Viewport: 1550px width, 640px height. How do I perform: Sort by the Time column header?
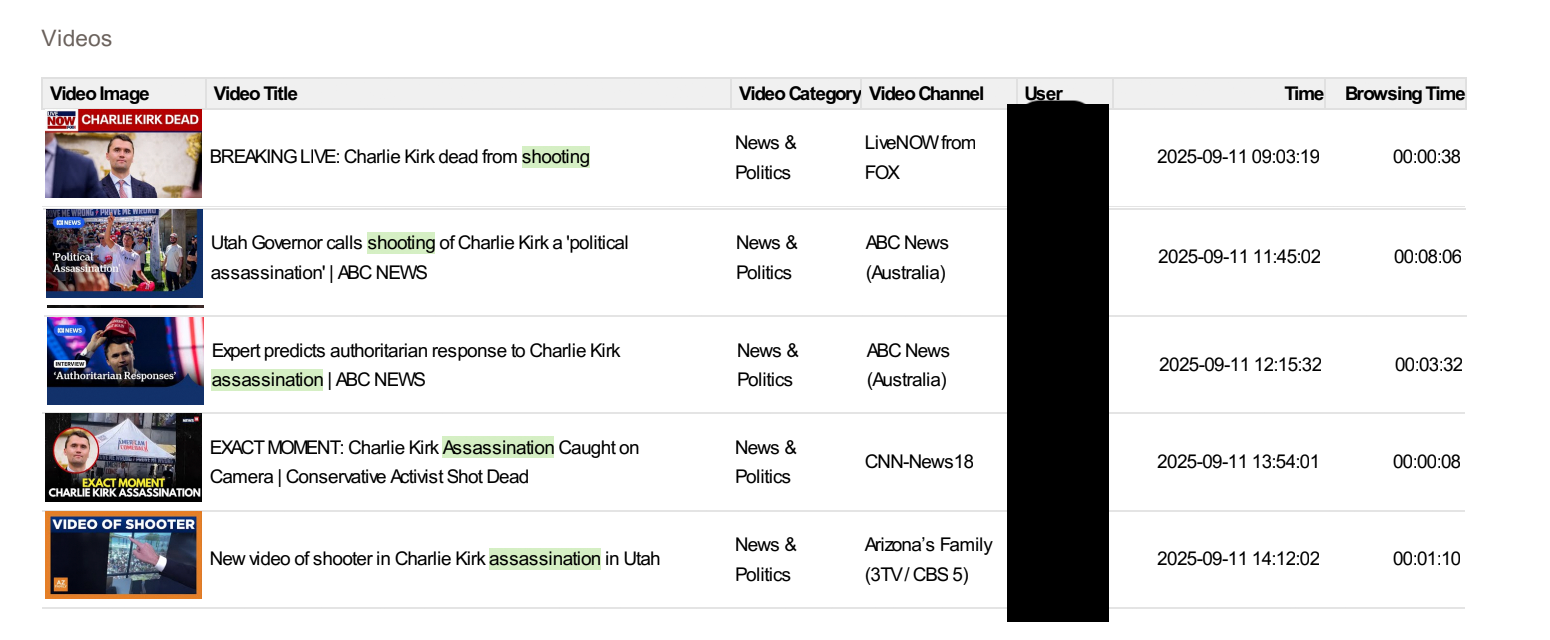click(x=1306, y=93)
